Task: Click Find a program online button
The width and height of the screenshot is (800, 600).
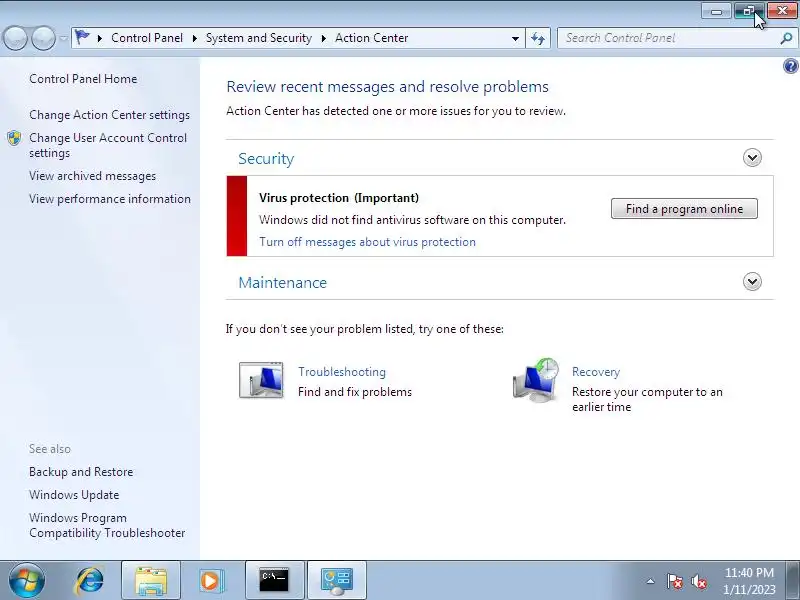Action: [684, 209]
